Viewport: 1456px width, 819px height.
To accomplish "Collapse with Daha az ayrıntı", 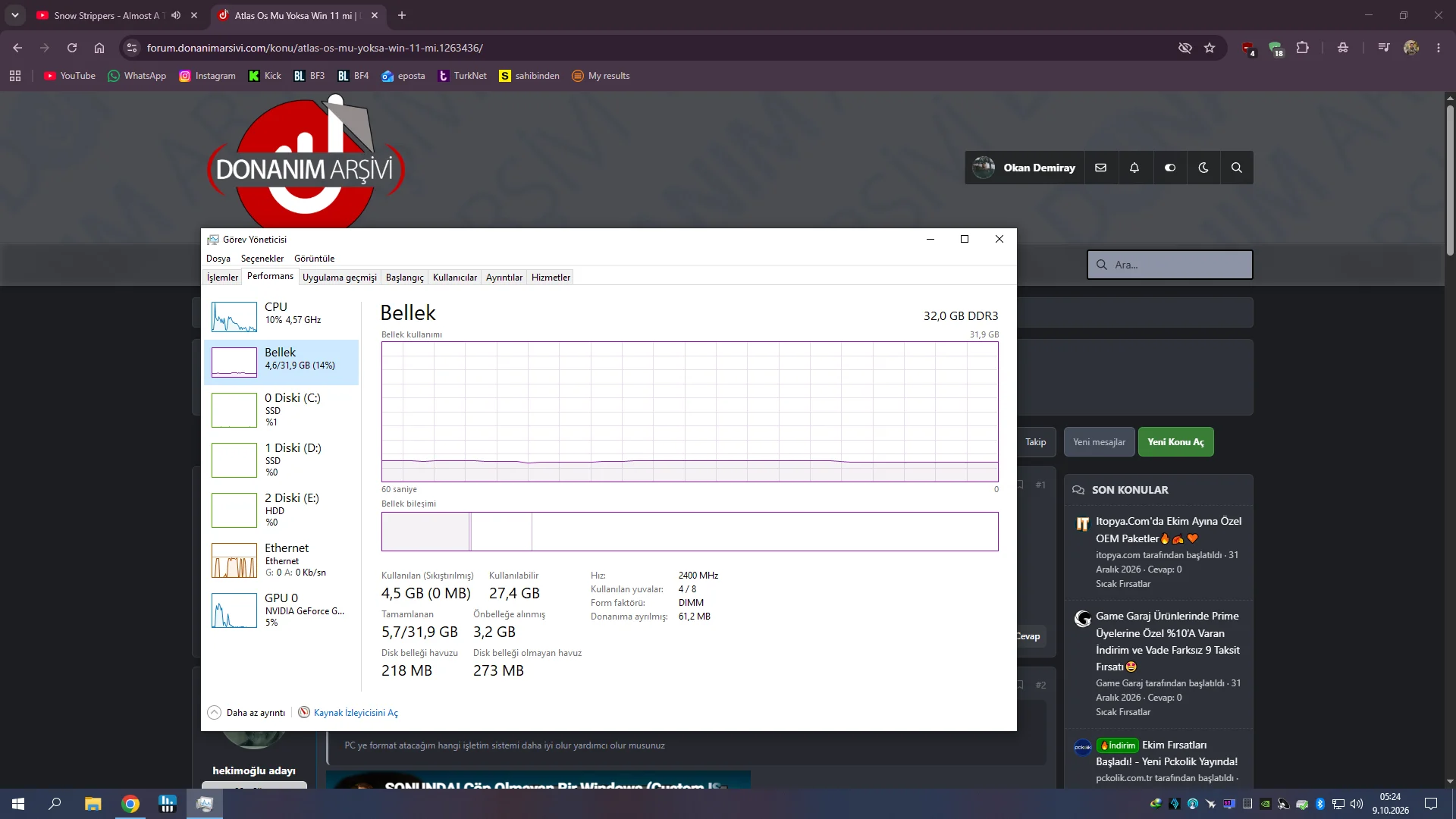I will (x=246, y=713).
